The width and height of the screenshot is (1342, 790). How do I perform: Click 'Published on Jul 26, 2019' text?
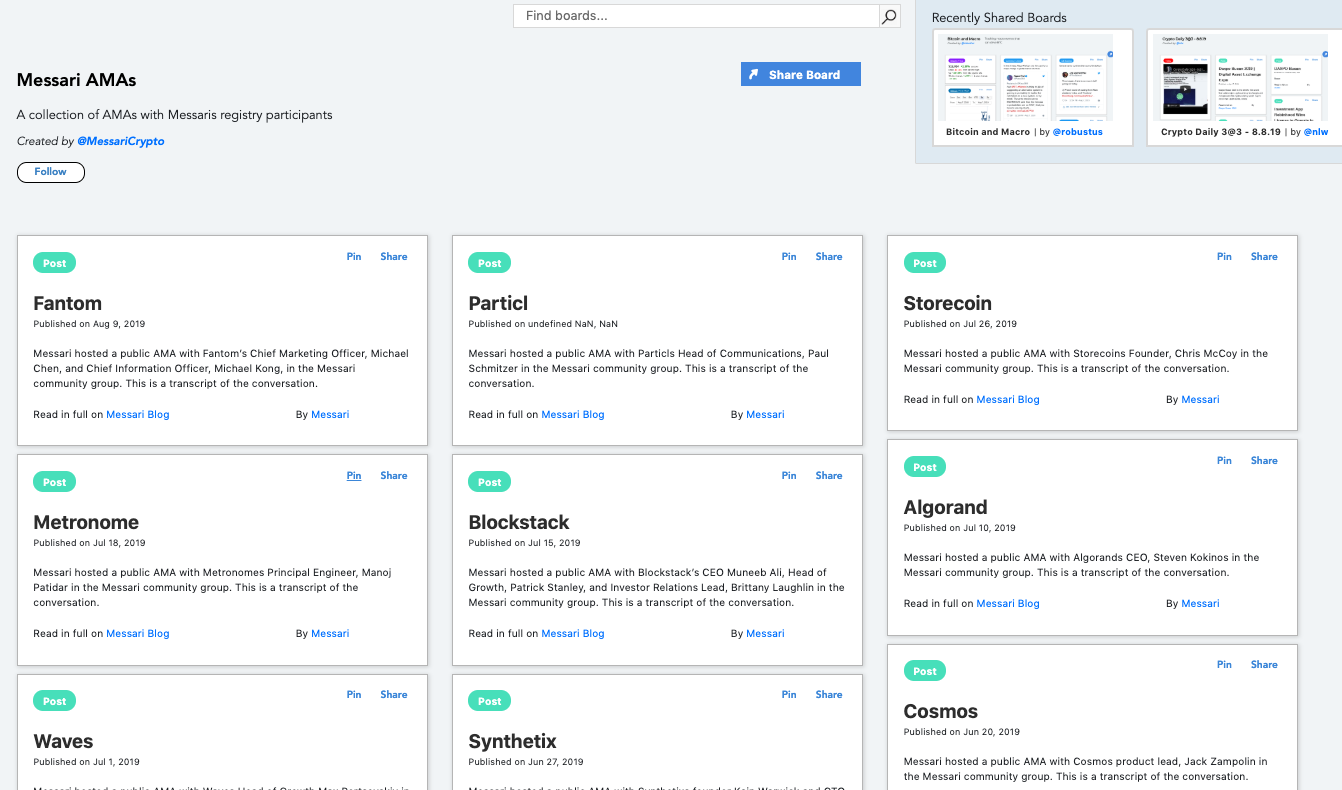(x=960, y=324)
